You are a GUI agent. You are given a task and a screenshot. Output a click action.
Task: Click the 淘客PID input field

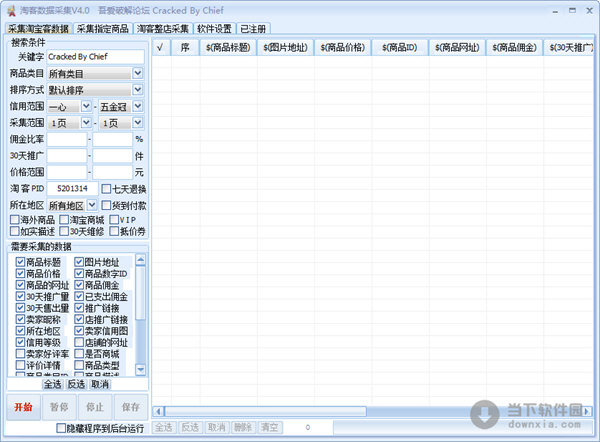click(x=72, y=189)
